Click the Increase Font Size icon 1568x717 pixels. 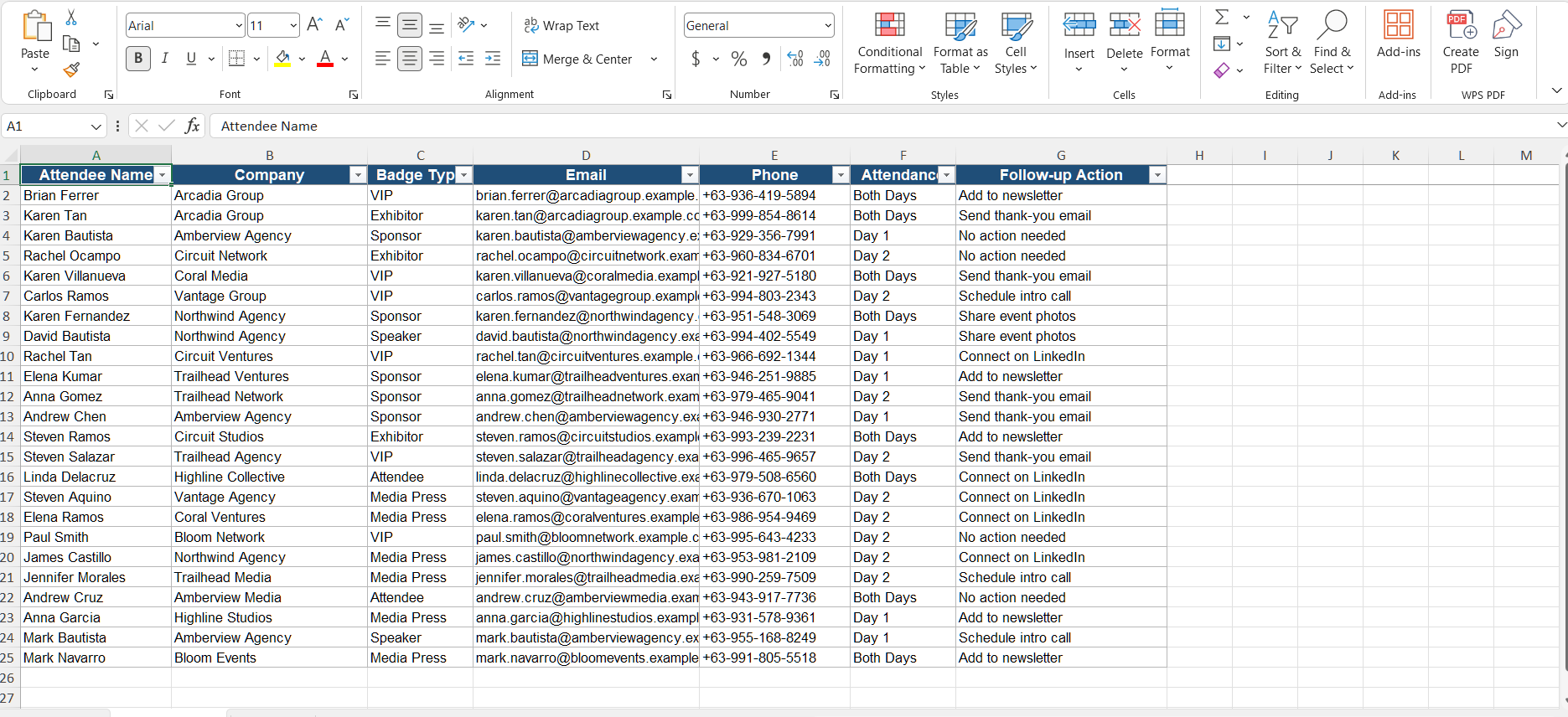pyautogui.click(x=315, y=25)
